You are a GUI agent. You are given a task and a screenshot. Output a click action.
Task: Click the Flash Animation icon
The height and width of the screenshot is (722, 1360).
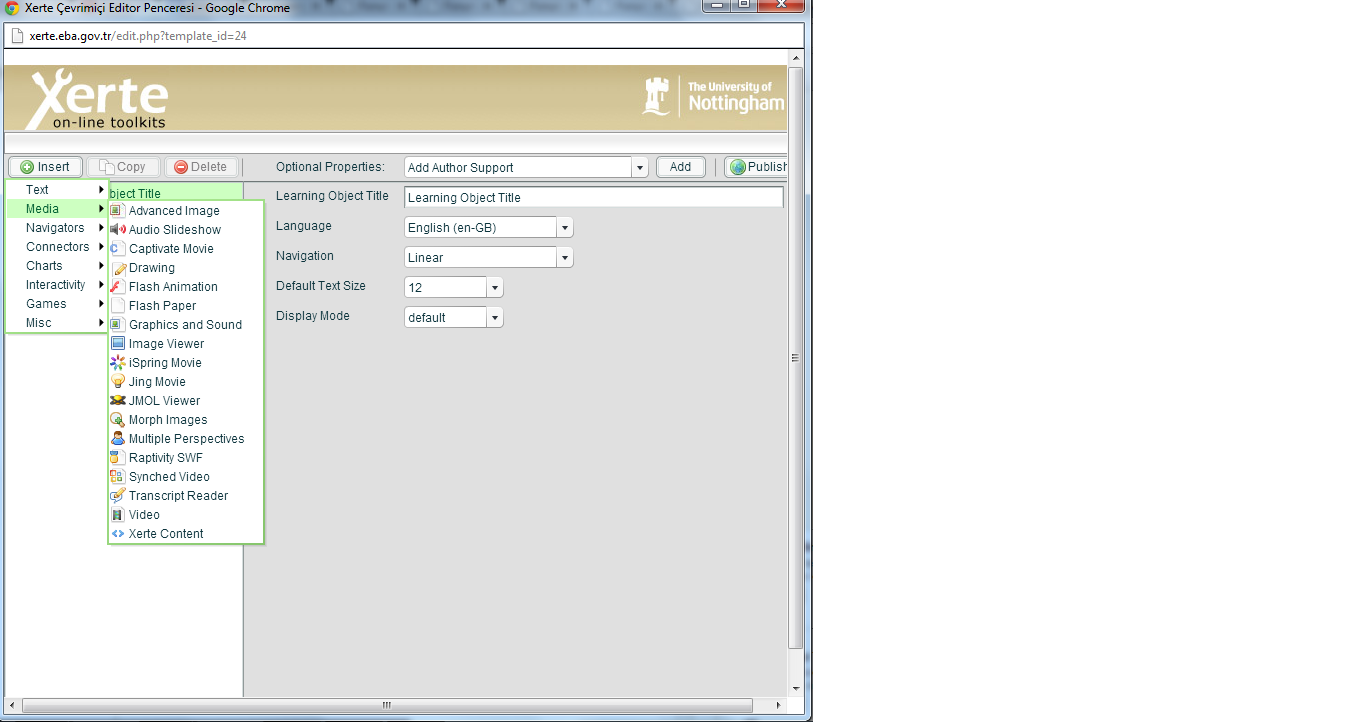pyautogui.click(x=117, y=287)
